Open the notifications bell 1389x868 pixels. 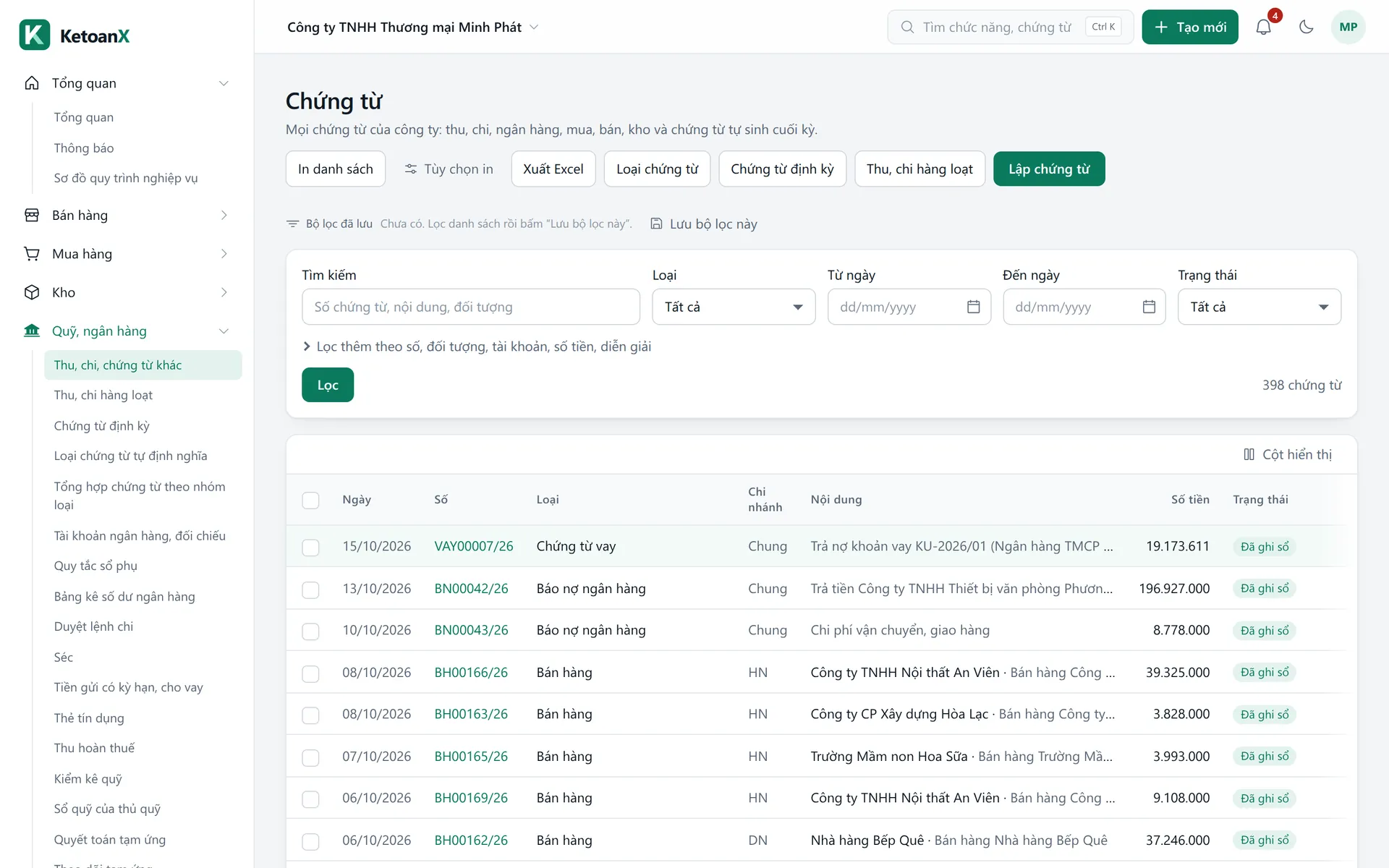click(x=1263, y=27)
